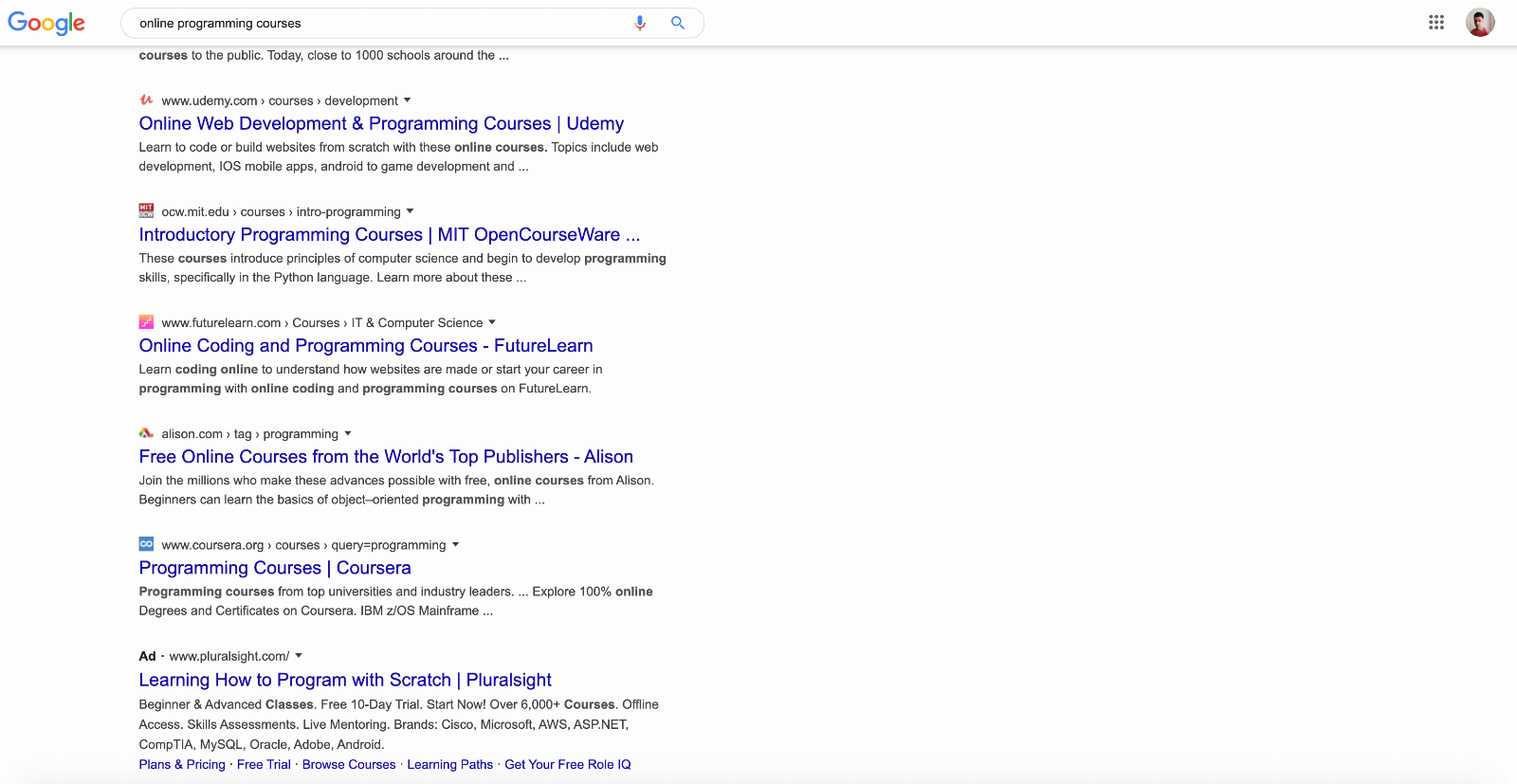Click the Google logo
The image size is (1517, 784).
click(46, 23)
